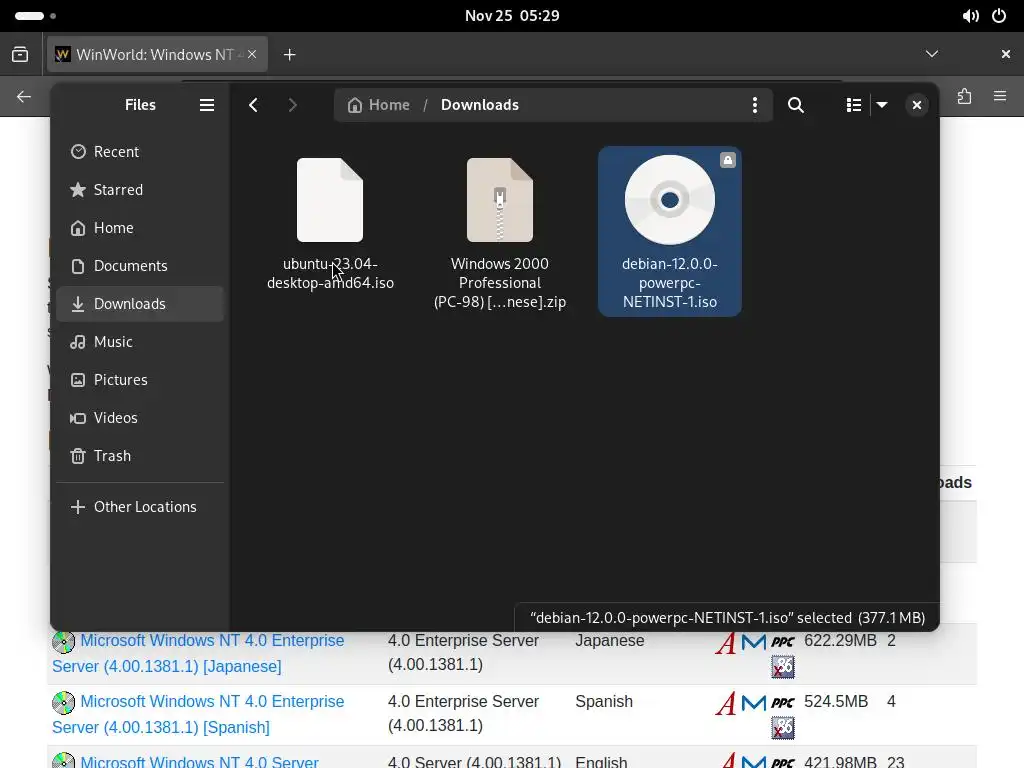Select debian-12.0.0-powerpc-NETINST-1.iso disc icon
Image resolution: width=1024 pixels, height=768 pixels.
[x=669, y=200]
